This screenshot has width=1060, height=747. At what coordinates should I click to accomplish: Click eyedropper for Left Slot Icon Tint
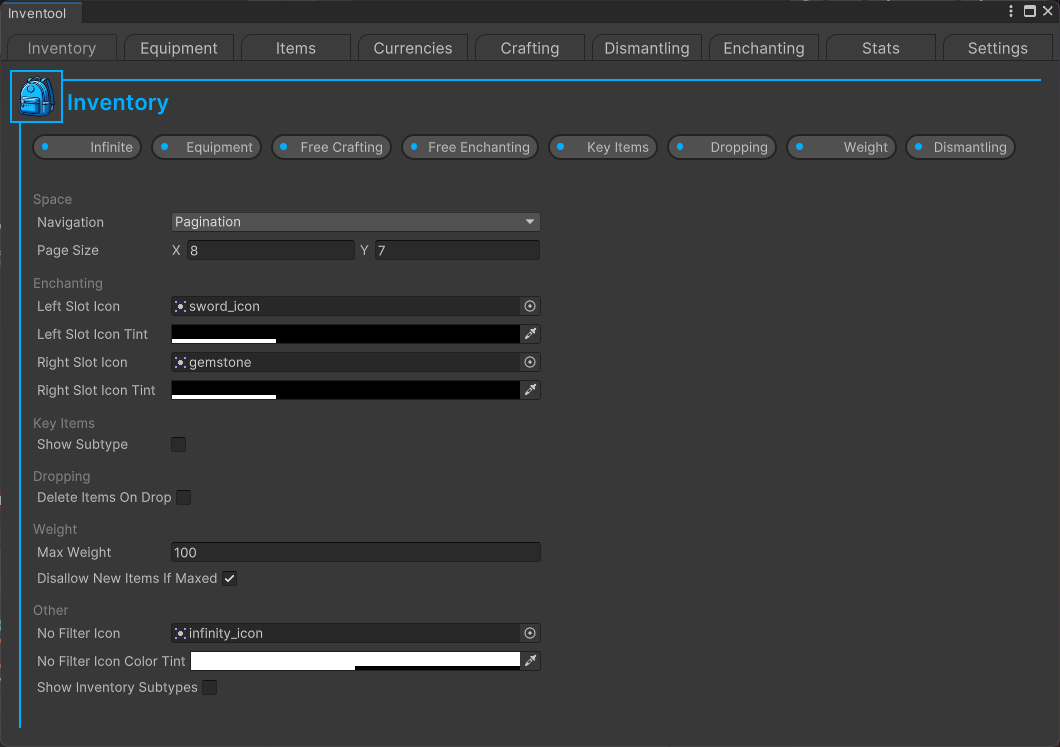coord(531,334)
